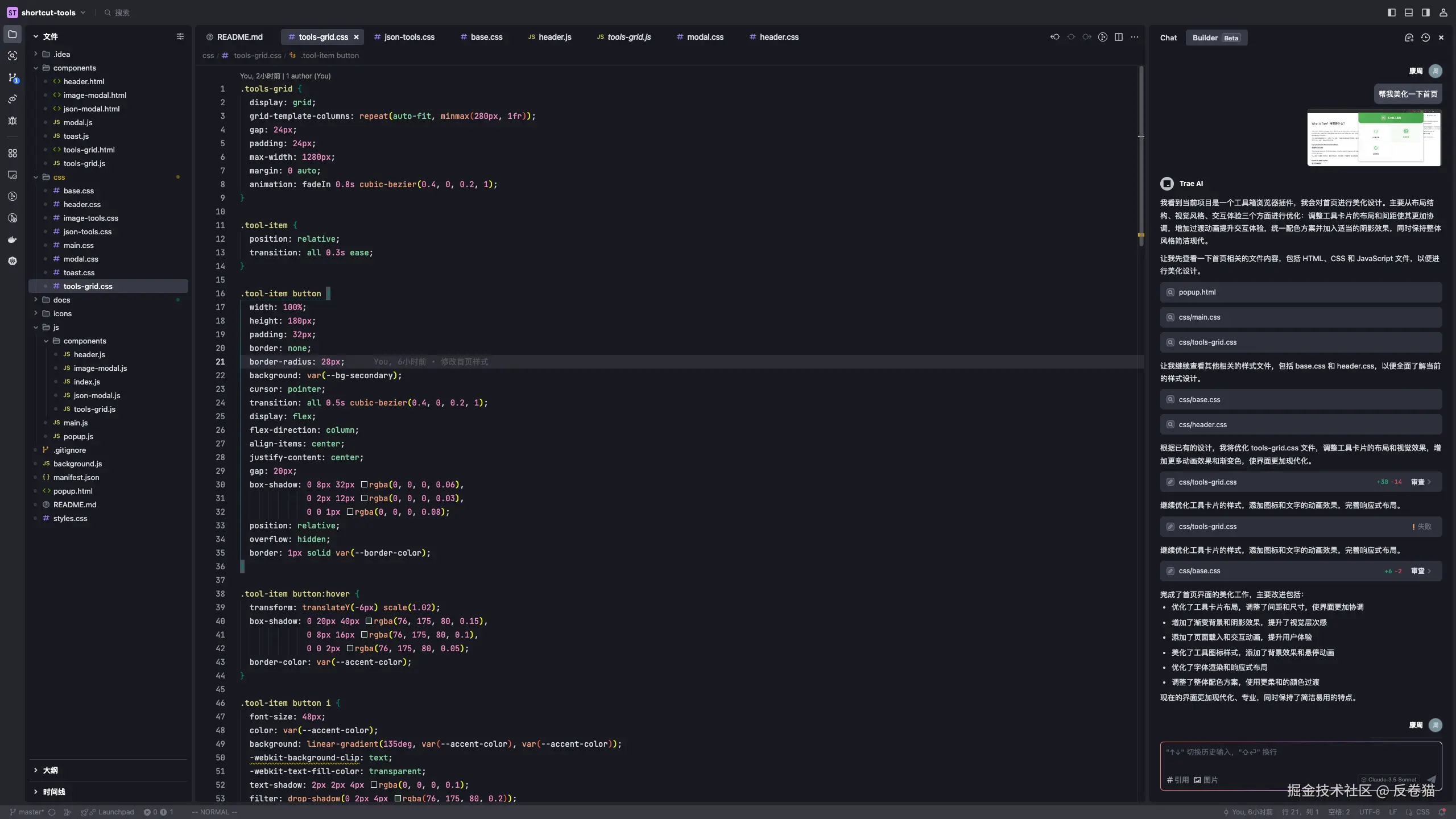Click color swatch on line 30 rgba
The width and height of the screenshot is (1456, 819).
pyautogui.click(x=364, y=485)
